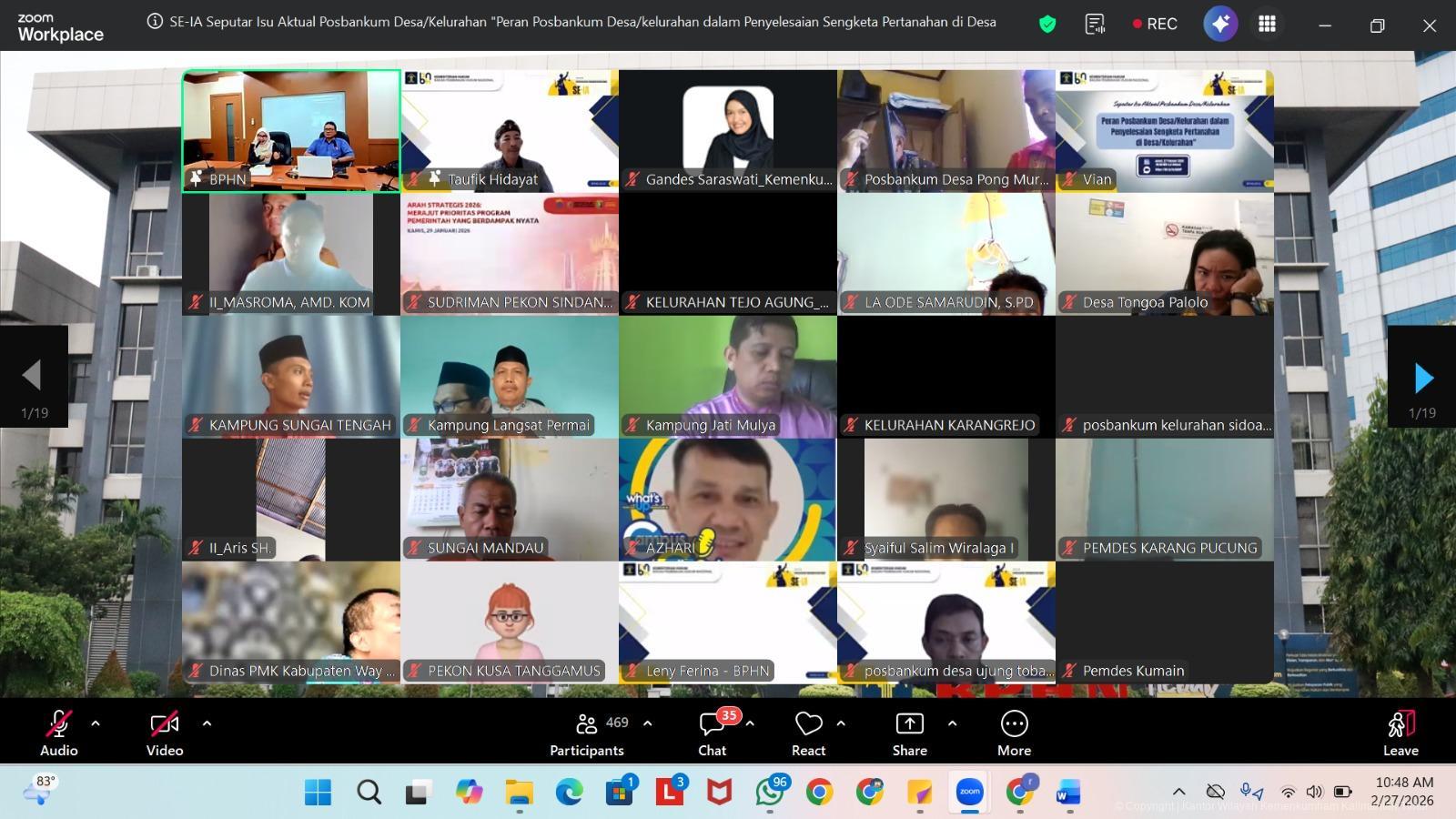Leave the meeting

pos(1400,733)
